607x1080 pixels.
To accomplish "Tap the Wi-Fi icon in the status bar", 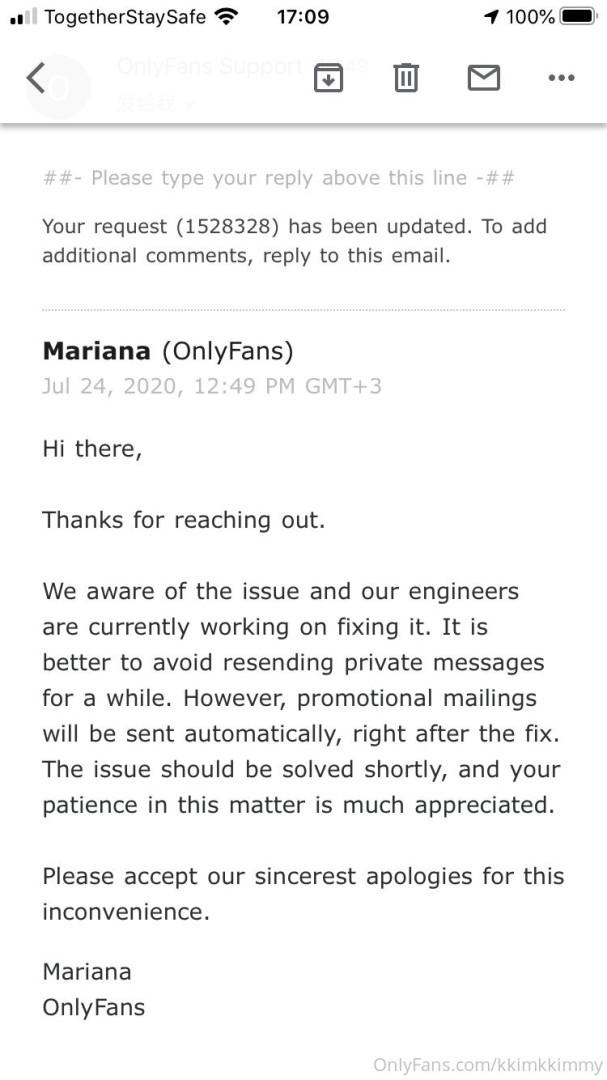I will tap(227, 17).
